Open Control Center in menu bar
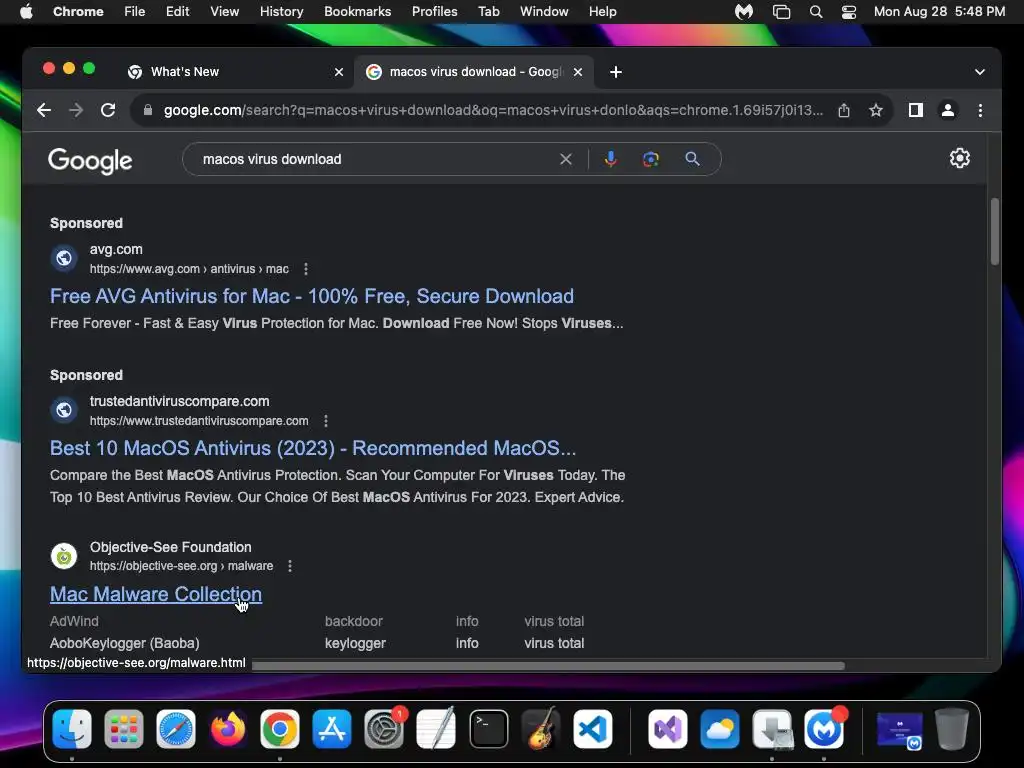This screenshot has width=1024, height=768. 848,12
